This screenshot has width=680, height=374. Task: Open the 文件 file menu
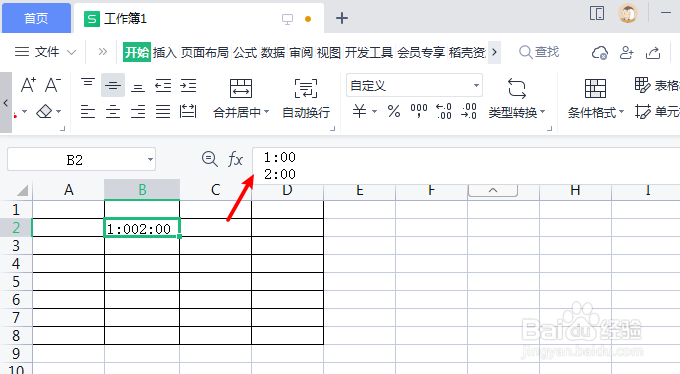(x=46, y=52)
